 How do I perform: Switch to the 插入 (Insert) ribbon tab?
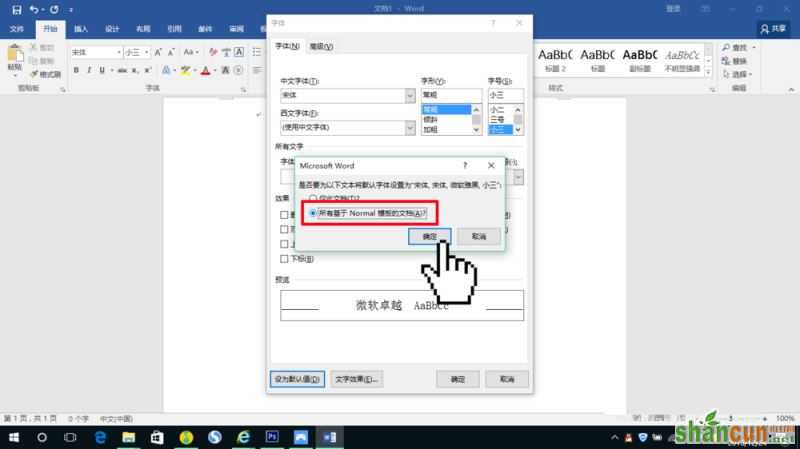click(x=81, y=29)
